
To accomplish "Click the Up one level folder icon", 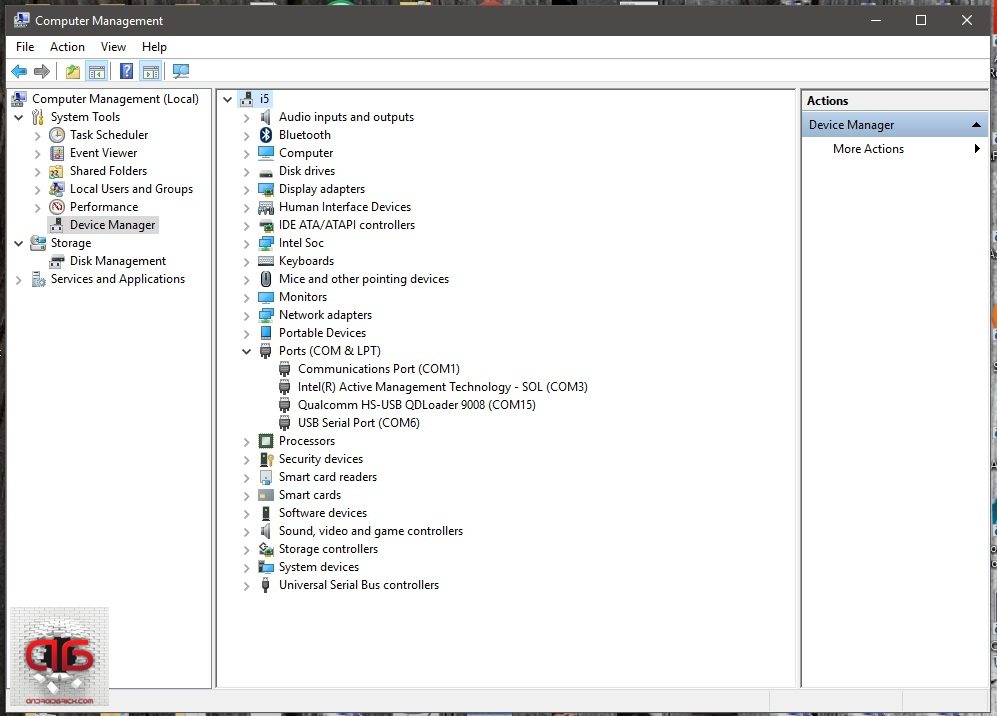I will point(72,71).
